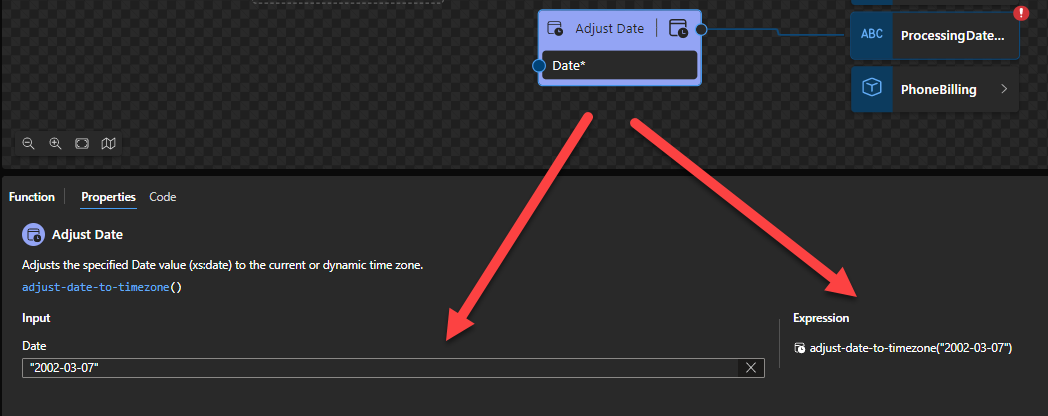Click the calendar-clock icon on node's right side
This screenshot has height=416, width=1048.
click(x=678, y=29)
